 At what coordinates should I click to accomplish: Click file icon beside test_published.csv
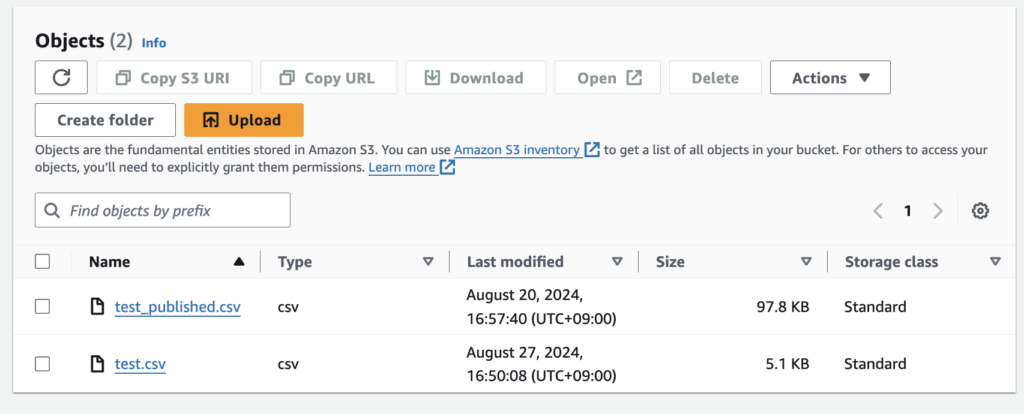[97, 306]
